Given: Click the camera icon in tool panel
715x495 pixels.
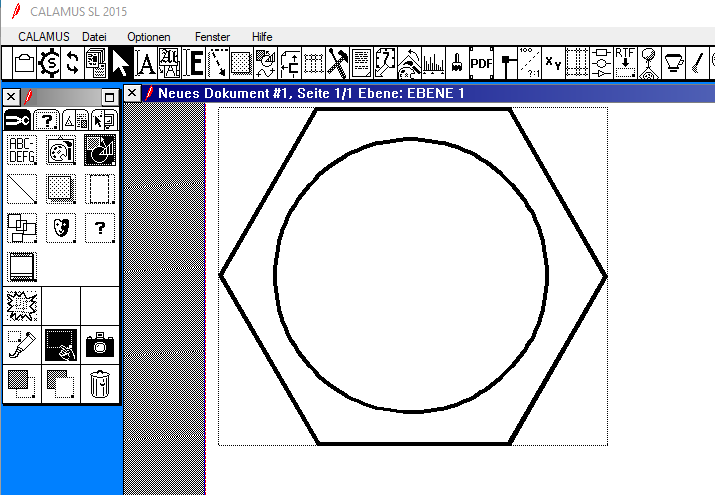Looking at the screenshot, I should (99, 345).
